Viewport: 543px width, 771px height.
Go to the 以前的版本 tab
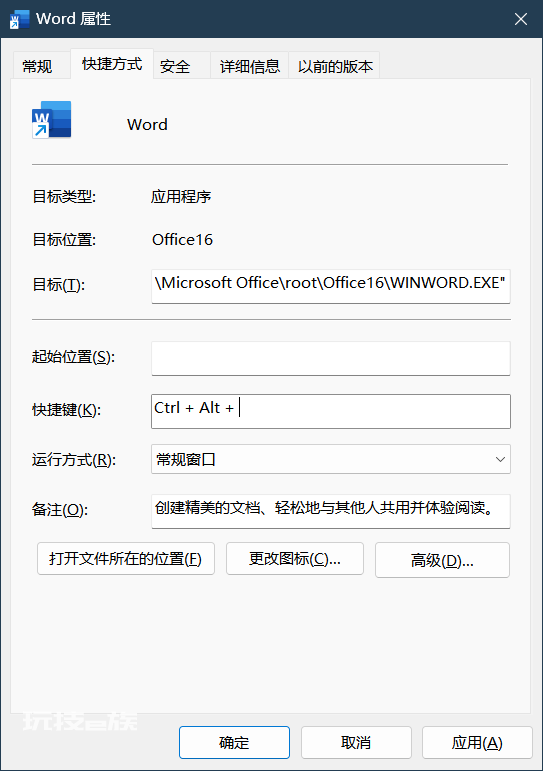point(335,66)
